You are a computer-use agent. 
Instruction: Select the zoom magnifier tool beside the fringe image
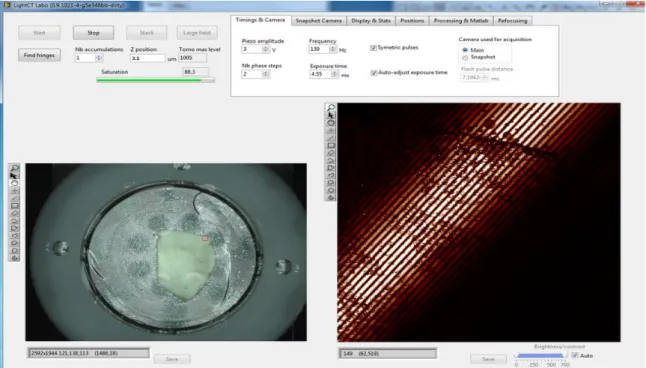(331, 108)
